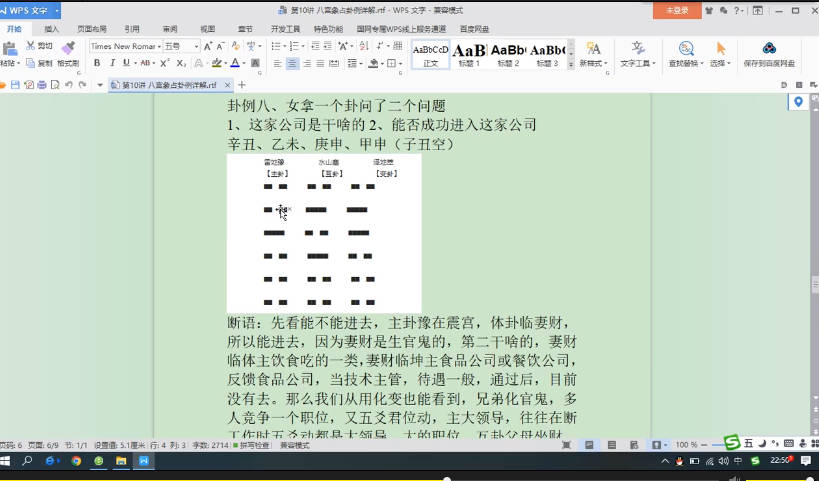This screenshot has height=481, width=819.
Task: Align paragraph text to the left
Action: [x=277, y=63]
